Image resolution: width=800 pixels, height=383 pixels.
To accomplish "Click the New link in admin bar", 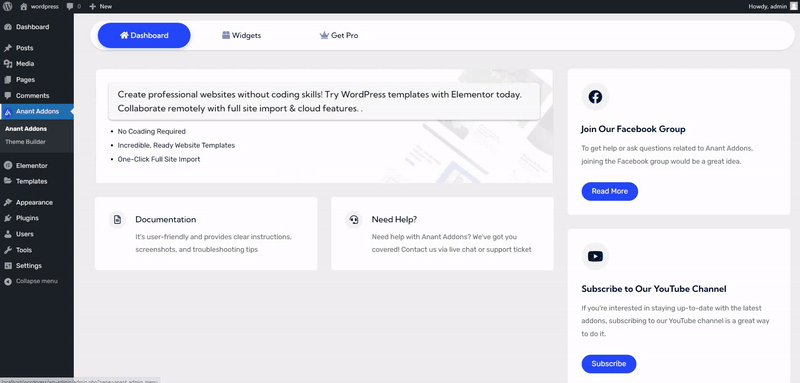I will point(106,7).
